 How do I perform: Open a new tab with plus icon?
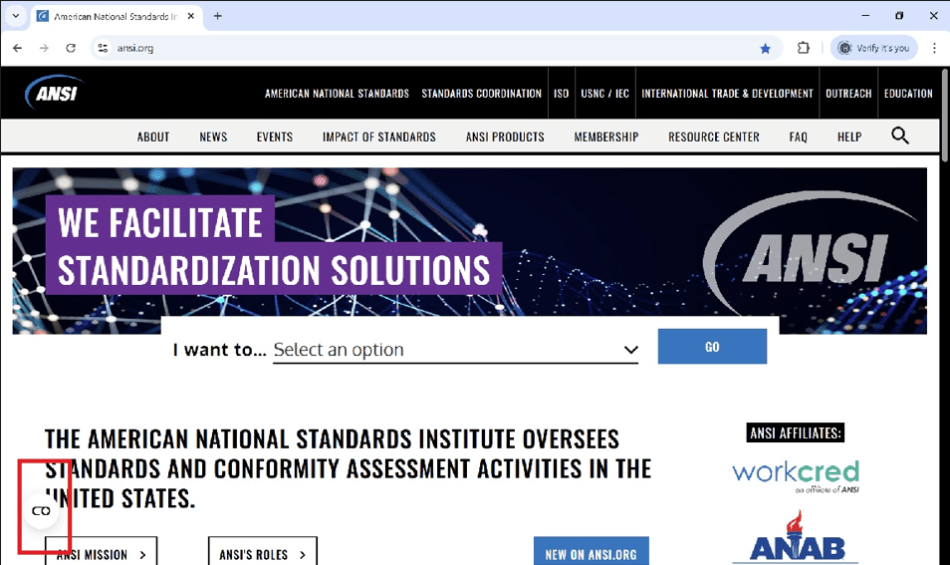(218, 16)
